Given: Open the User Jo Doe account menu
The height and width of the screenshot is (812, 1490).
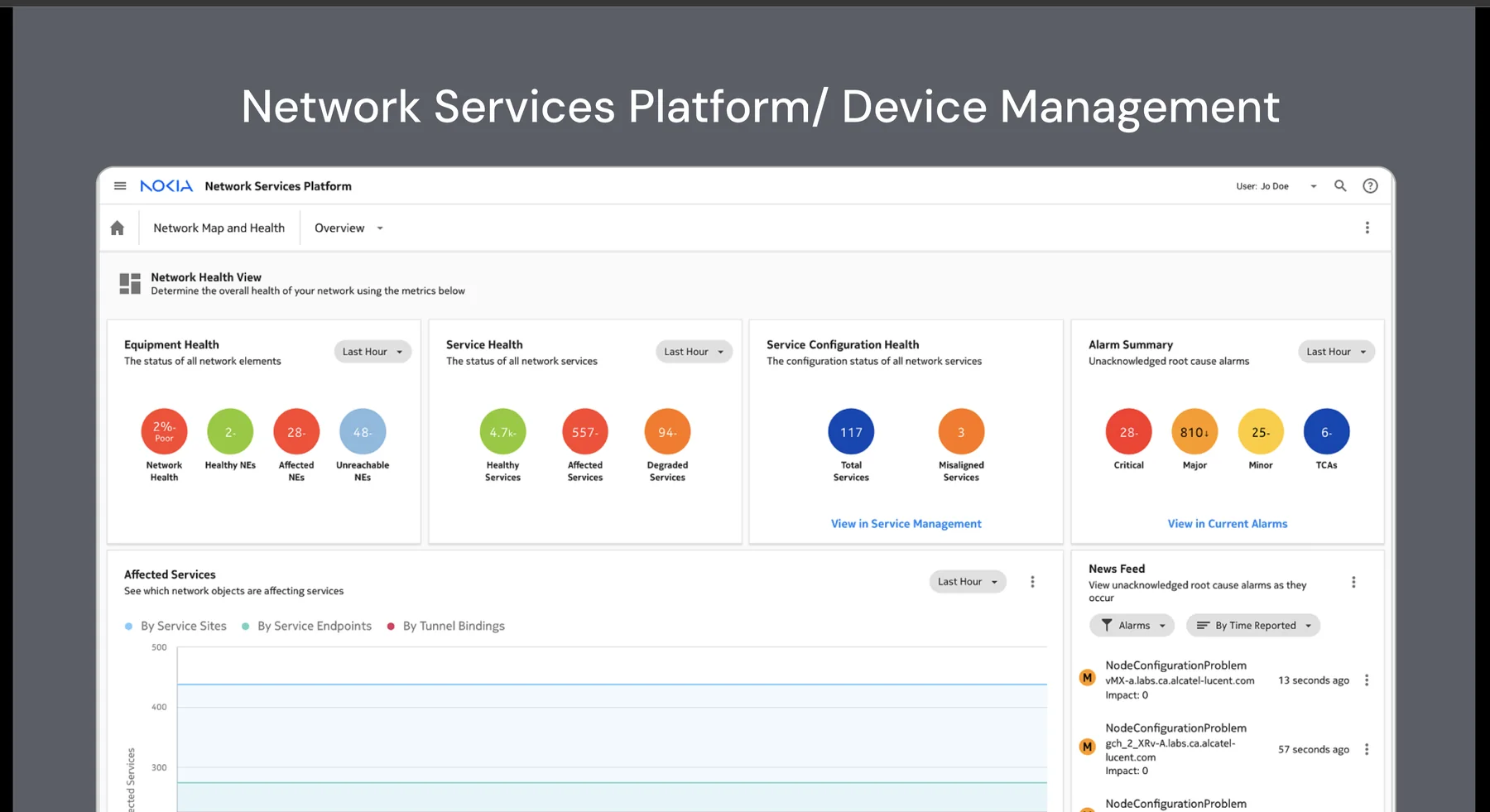Looking at the screenshot, I should (x=1276, y=186).
